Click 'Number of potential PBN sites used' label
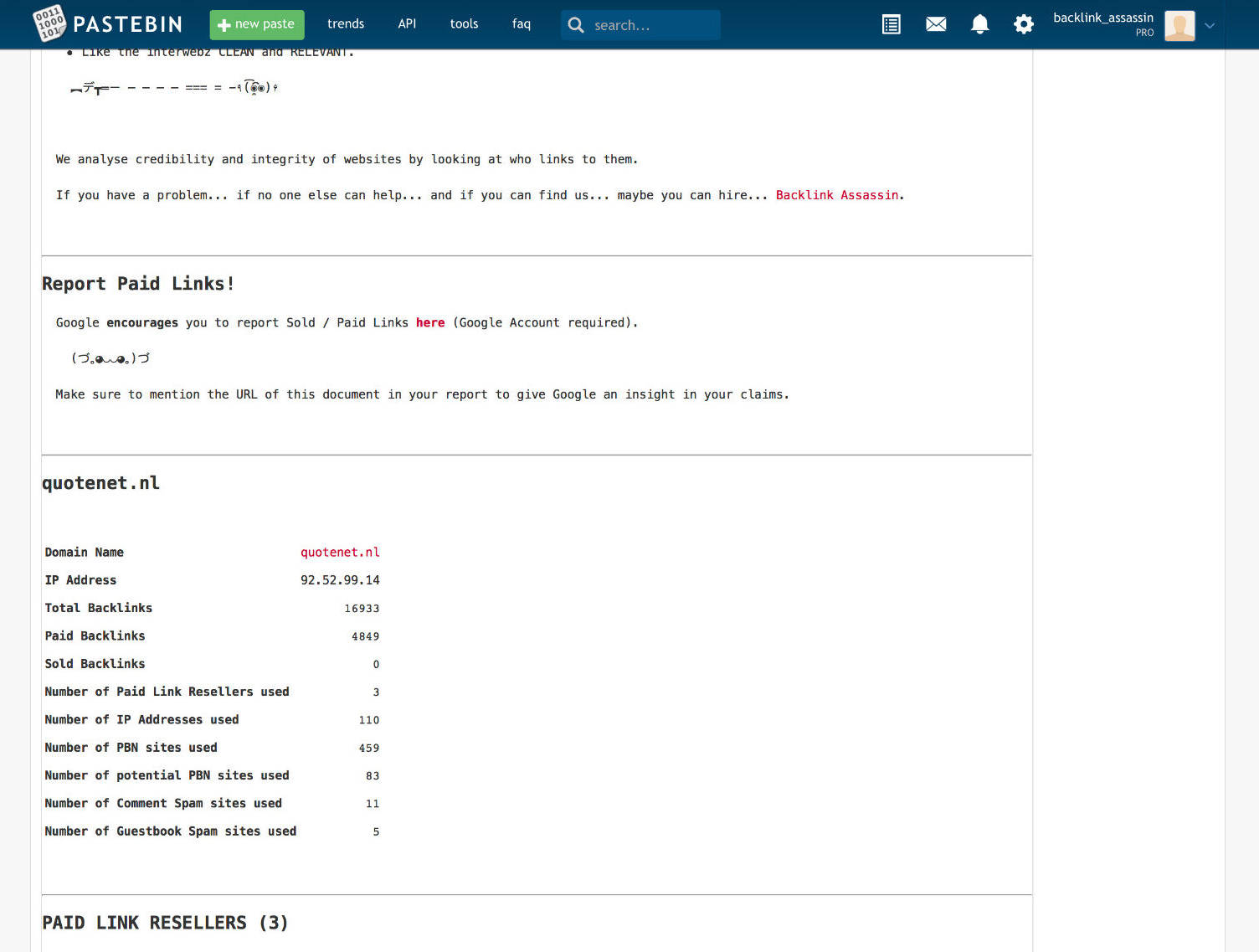The height and width of the screenshot is (952, 1259). 167,775
